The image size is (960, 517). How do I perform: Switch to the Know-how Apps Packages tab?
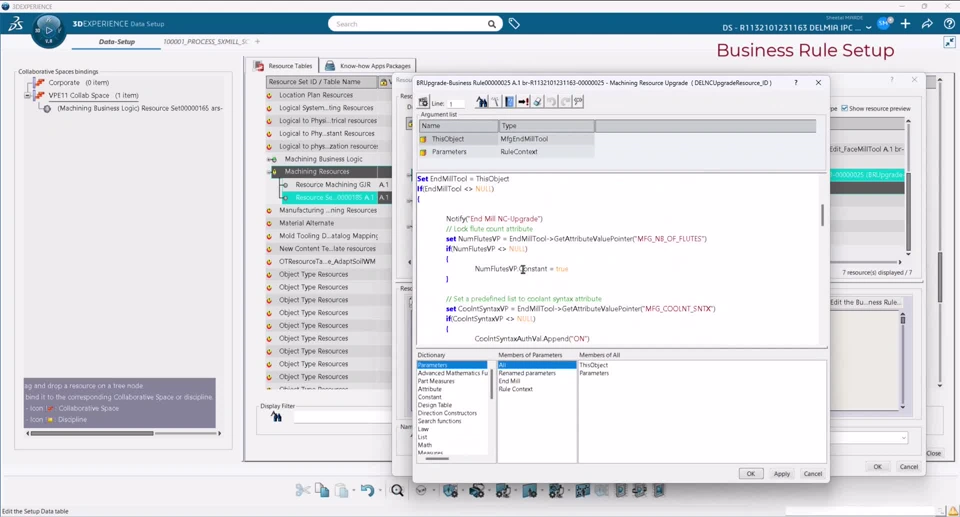pos(368,66)
